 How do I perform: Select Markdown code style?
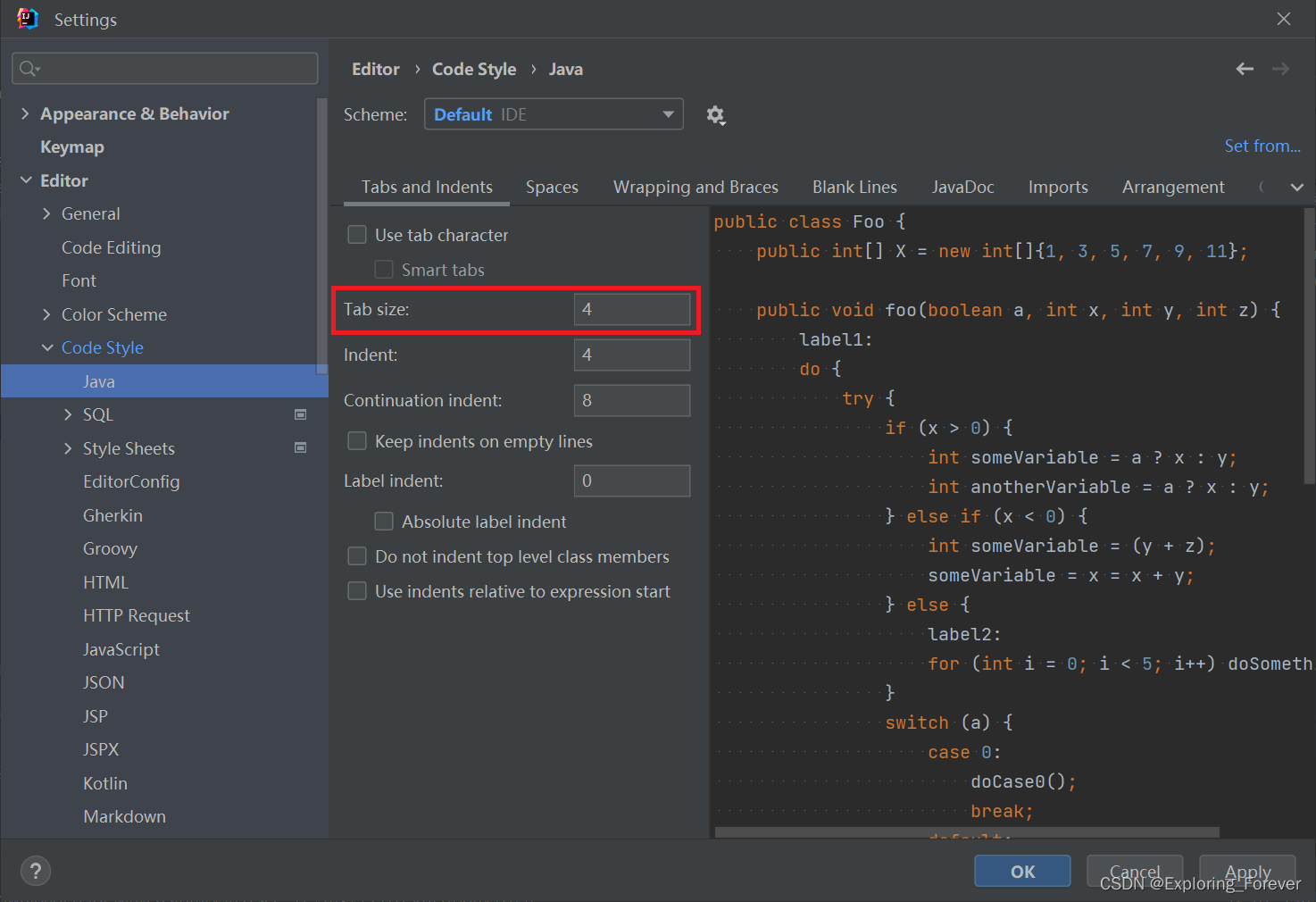[x=124, y=816]
